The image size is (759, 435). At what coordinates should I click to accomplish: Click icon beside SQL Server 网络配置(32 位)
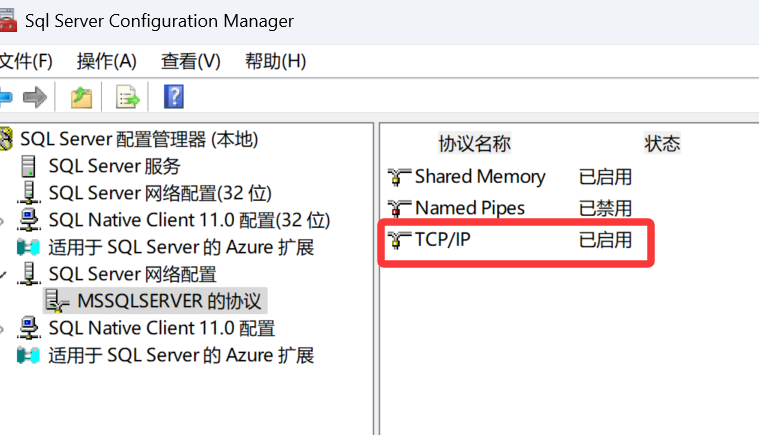pyautogui.click(x=29, y=193)
